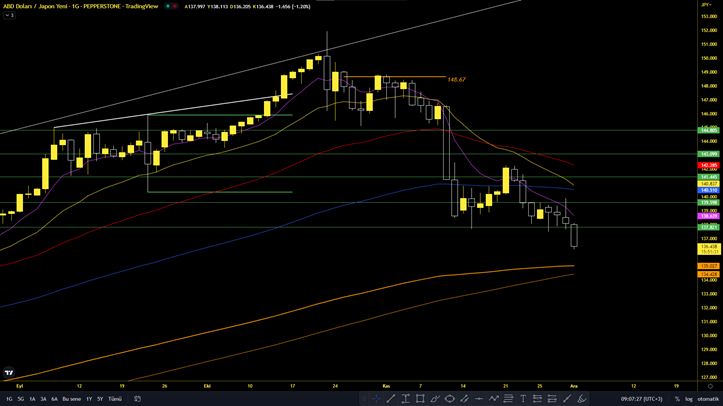The image size is (723, 406).
Task: Open go-to-date calendar icon
Action: point(137,399)
